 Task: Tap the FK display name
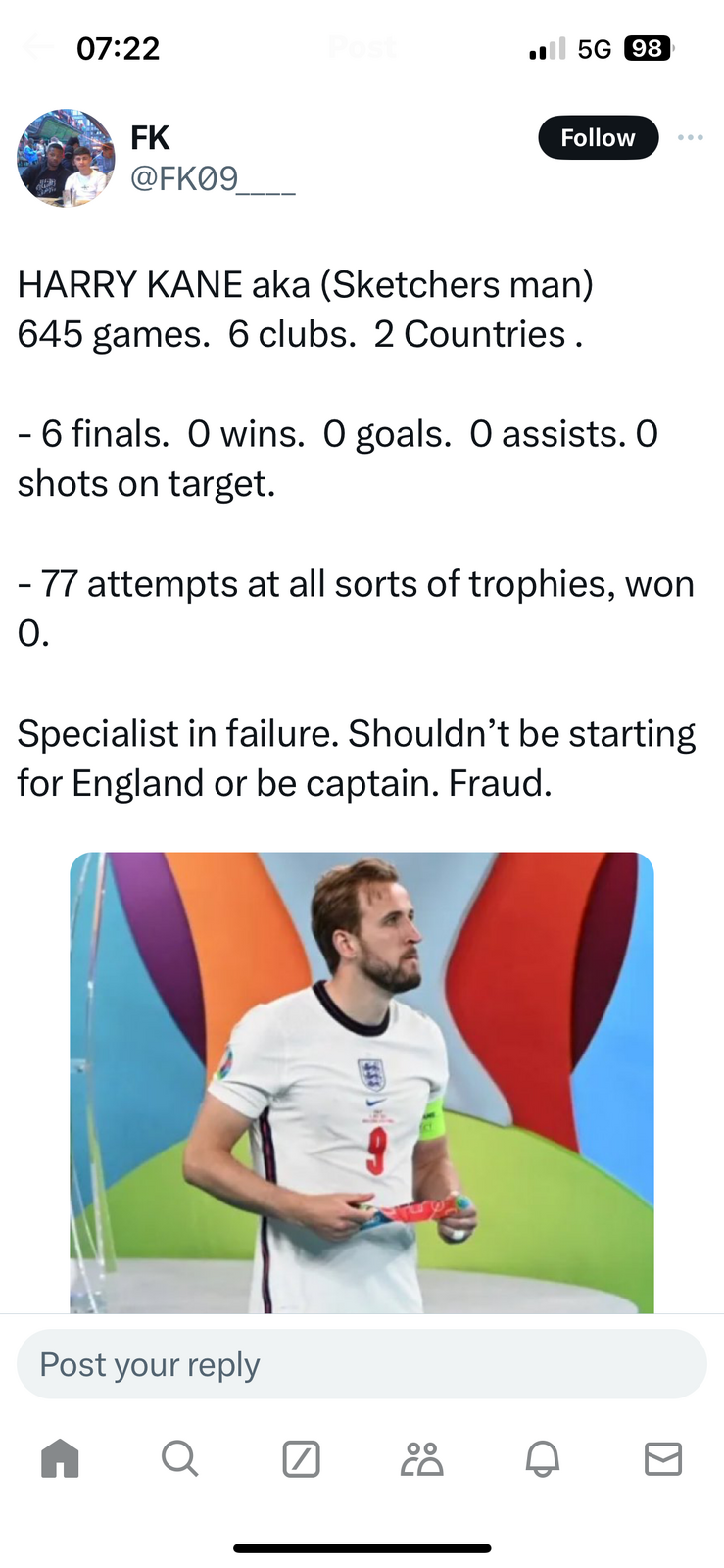[x=150, y=138]
